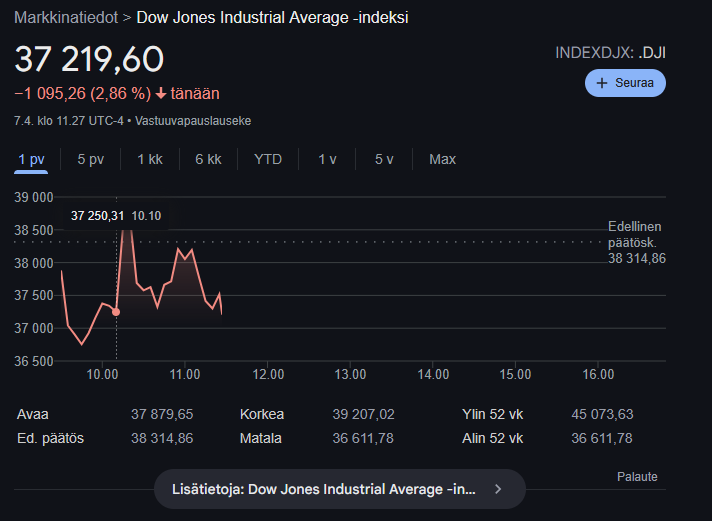Click the Edellinen päätösk. 38 314,86 label
This screenshot has height=521, width=712.
[x=637, y=243]
